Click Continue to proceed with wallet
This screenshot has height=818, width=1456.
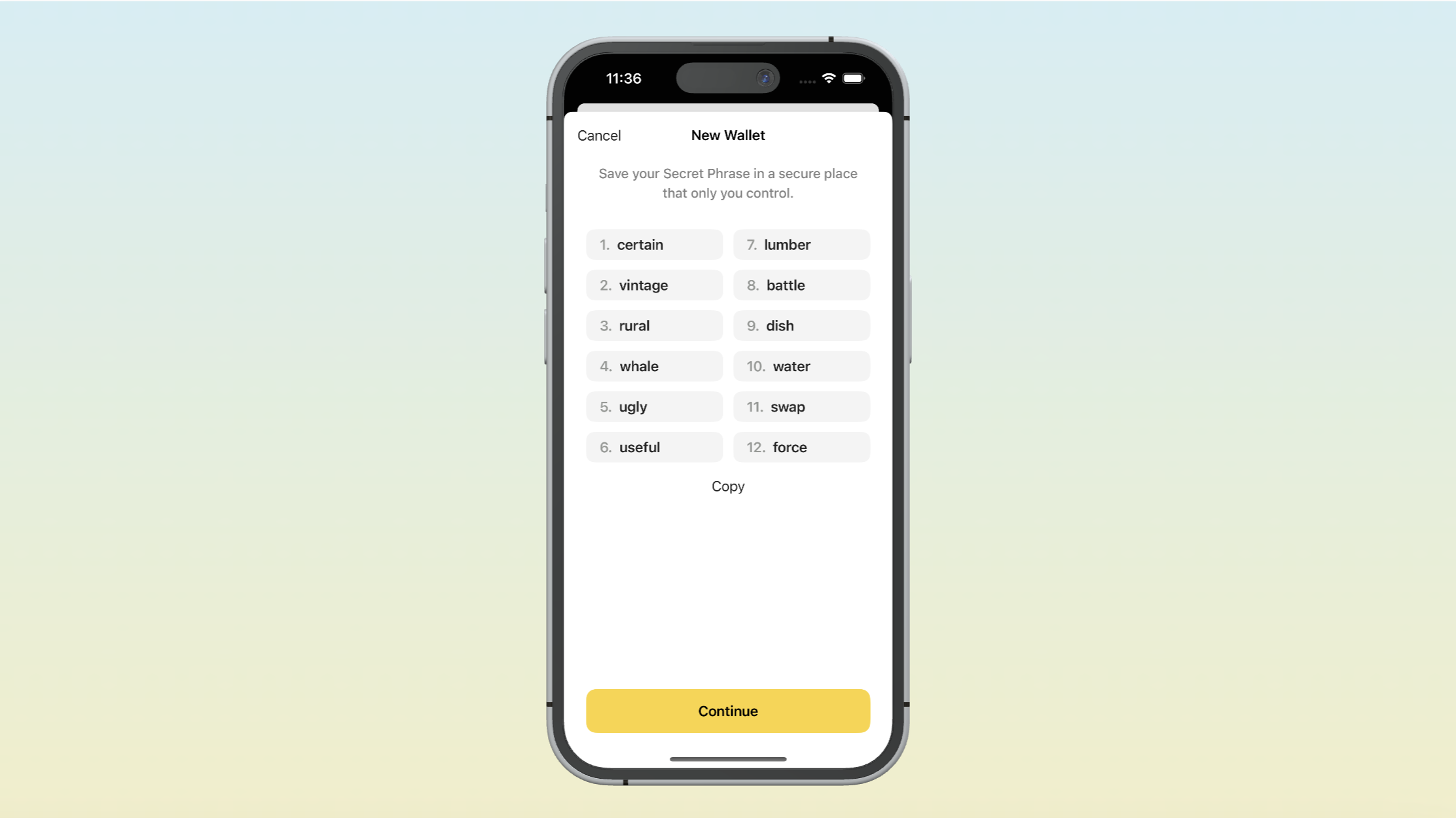point(728,711)
